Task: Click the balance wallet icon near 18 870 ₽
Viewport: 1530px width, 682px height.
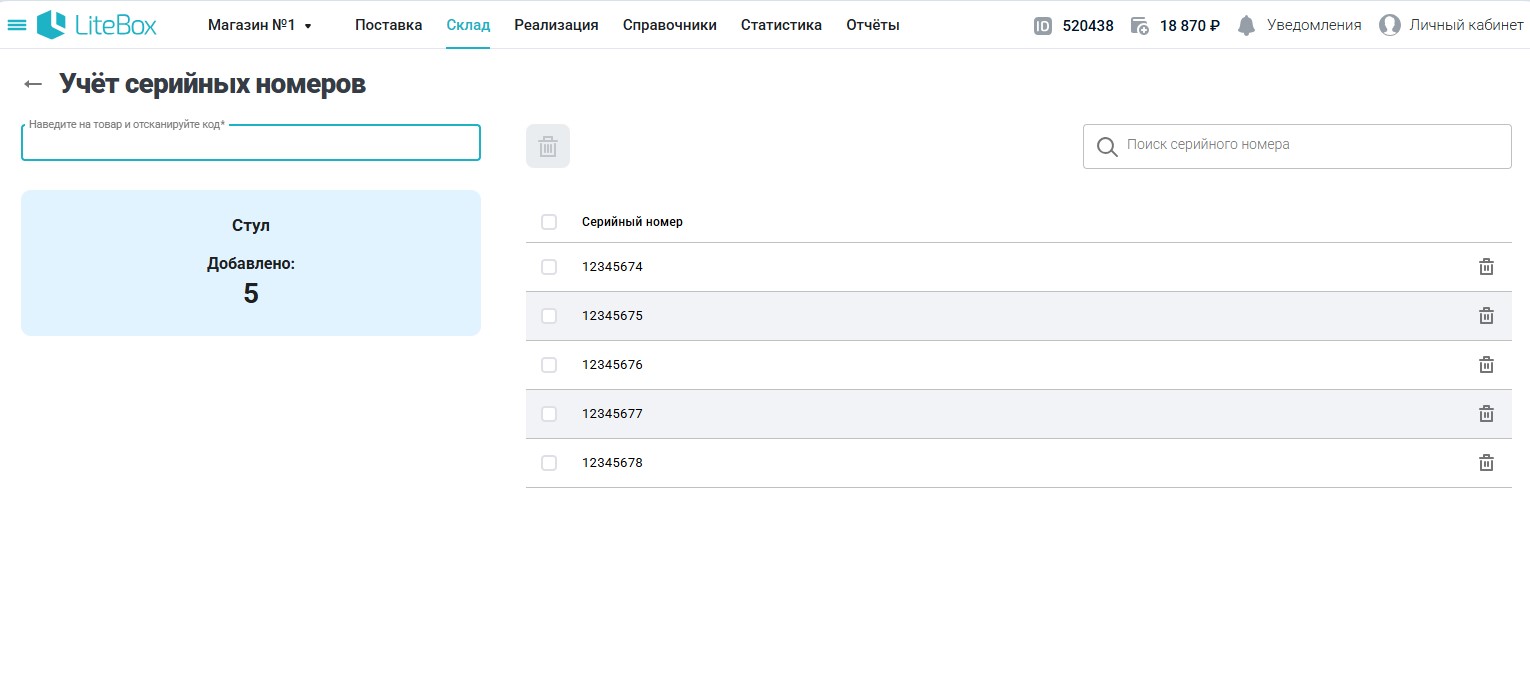Action: pos(1140,26)
